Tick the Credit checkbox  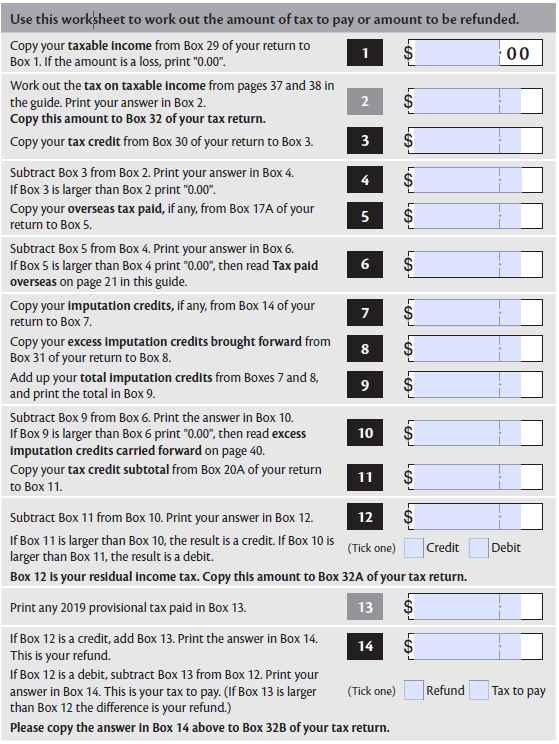coord(413,548)
